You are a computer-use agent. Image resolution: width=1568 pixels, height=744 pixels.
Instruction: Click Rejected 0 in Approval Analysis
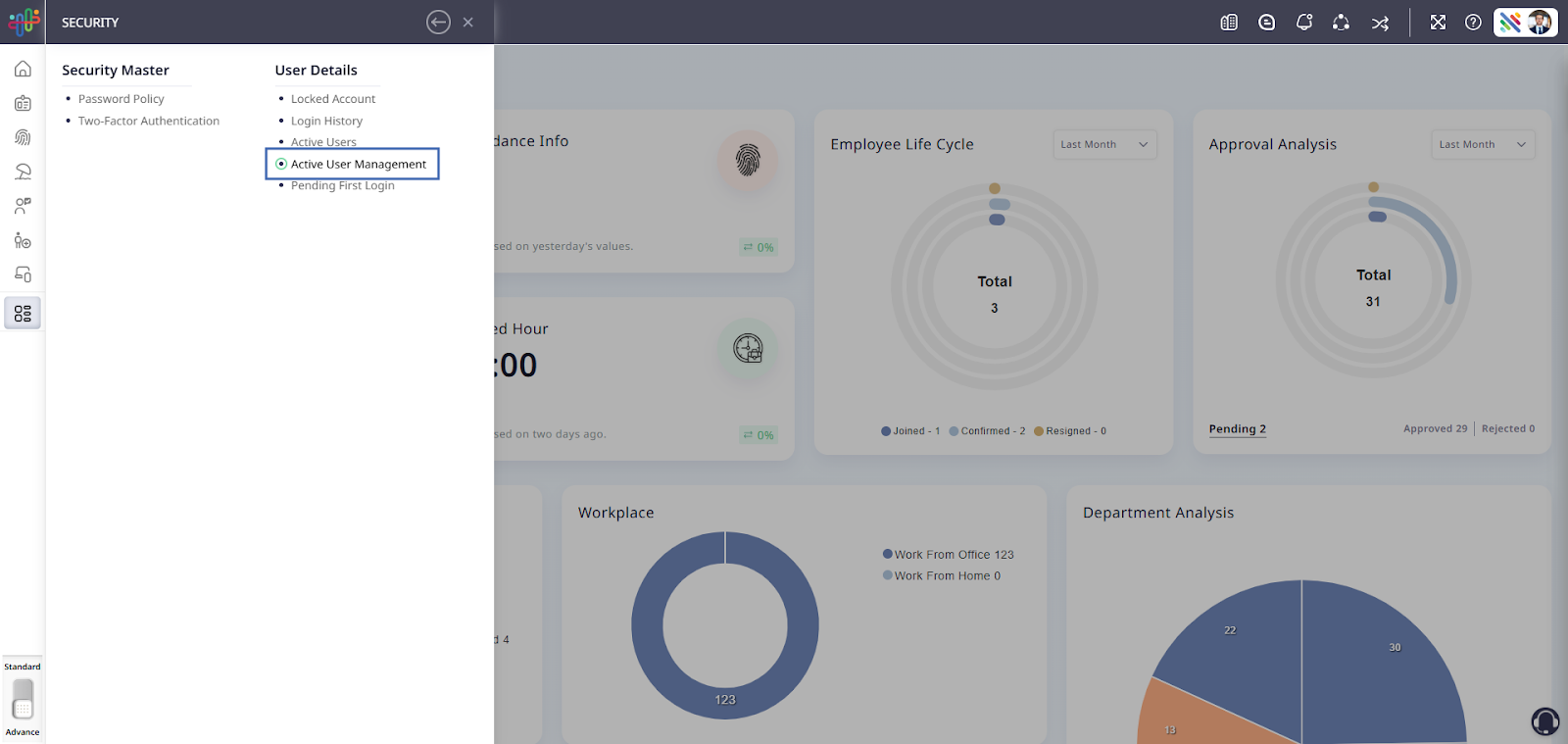1508,428
